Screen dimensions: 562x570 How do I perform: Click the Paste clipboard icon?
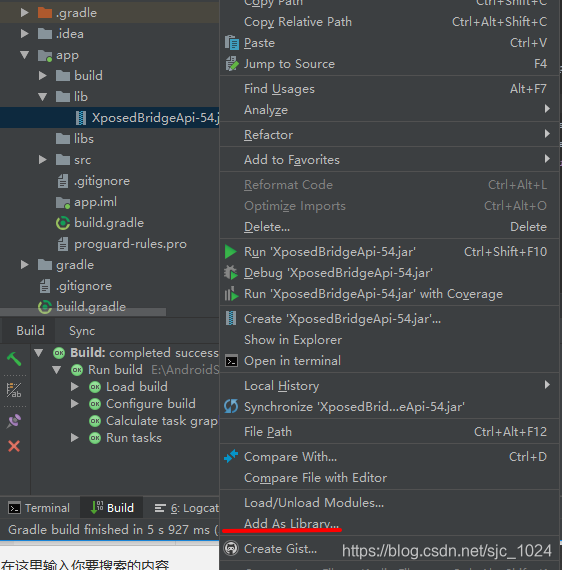click(x=232, y=43)
